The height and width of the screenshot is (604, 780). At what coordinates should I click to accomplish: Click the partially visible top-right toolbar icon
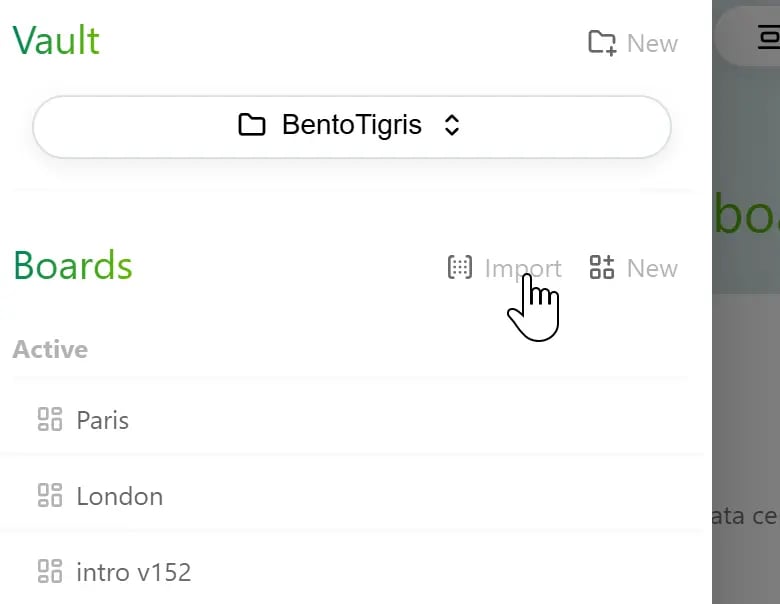(x=768, y=36)
